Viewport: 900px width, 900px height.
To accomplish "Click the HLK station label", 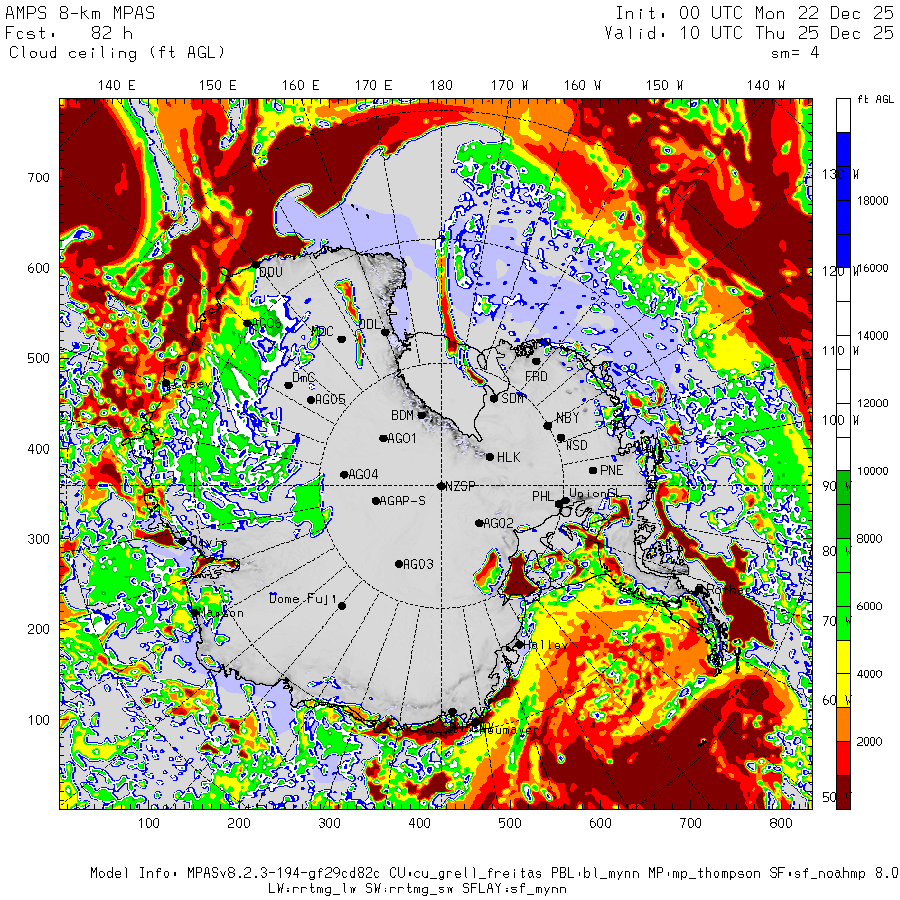I will [509, 457].
